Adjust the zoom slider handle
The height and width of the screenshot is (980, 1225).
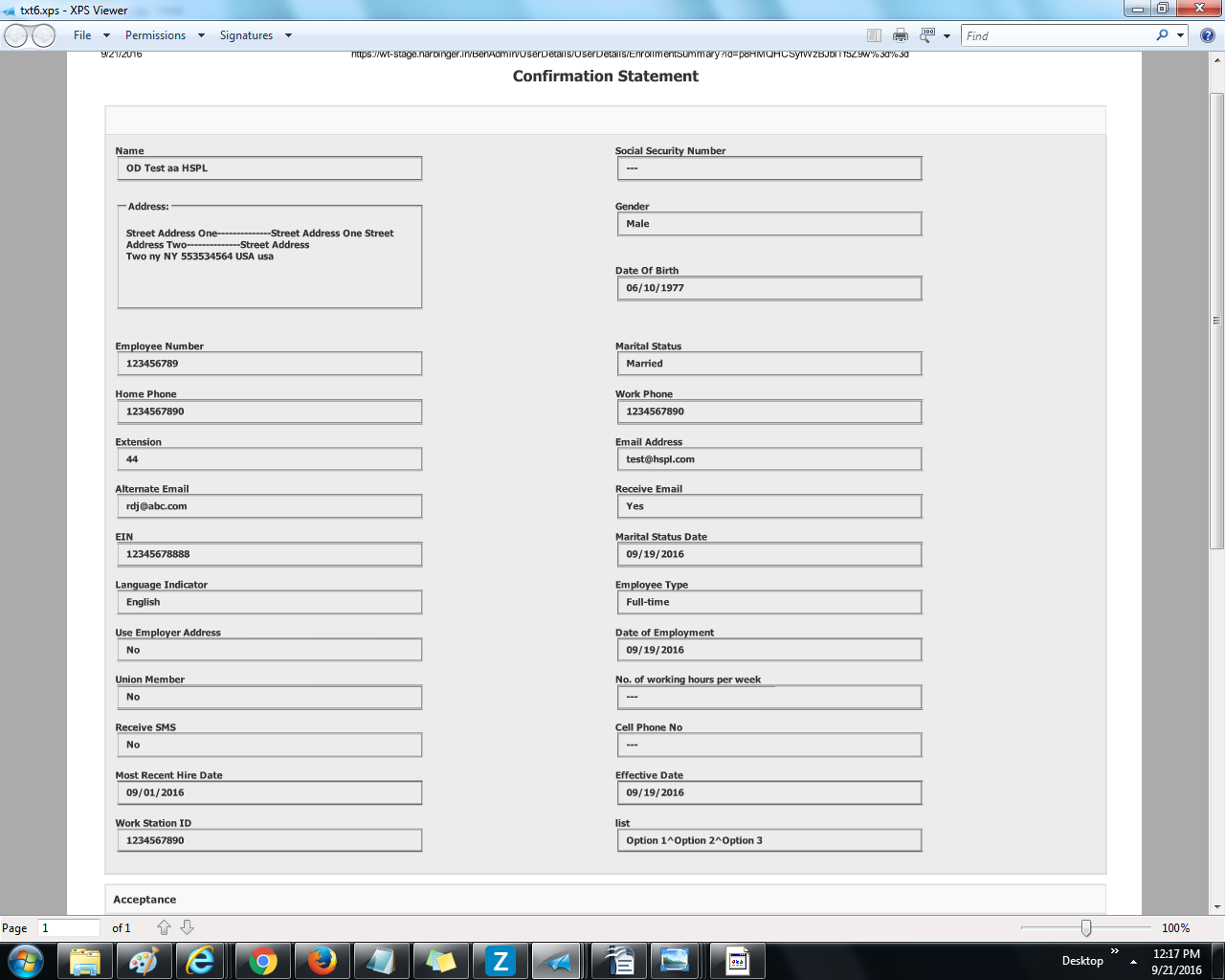point(1086,927)
